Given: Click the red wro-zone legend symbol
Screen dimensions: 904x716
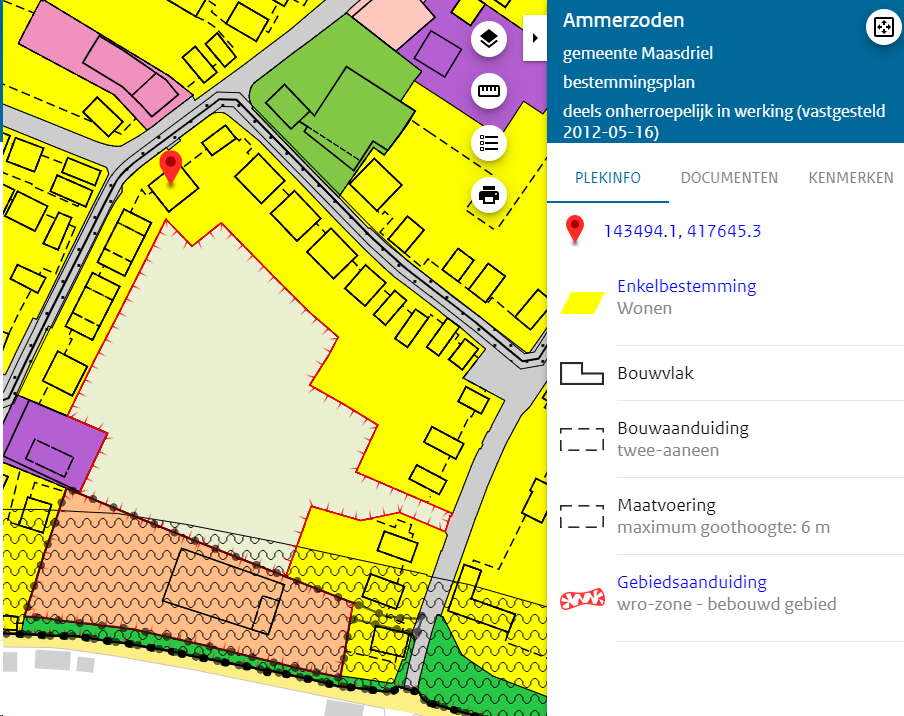Looking at the screenshot, I should (582, 600).
